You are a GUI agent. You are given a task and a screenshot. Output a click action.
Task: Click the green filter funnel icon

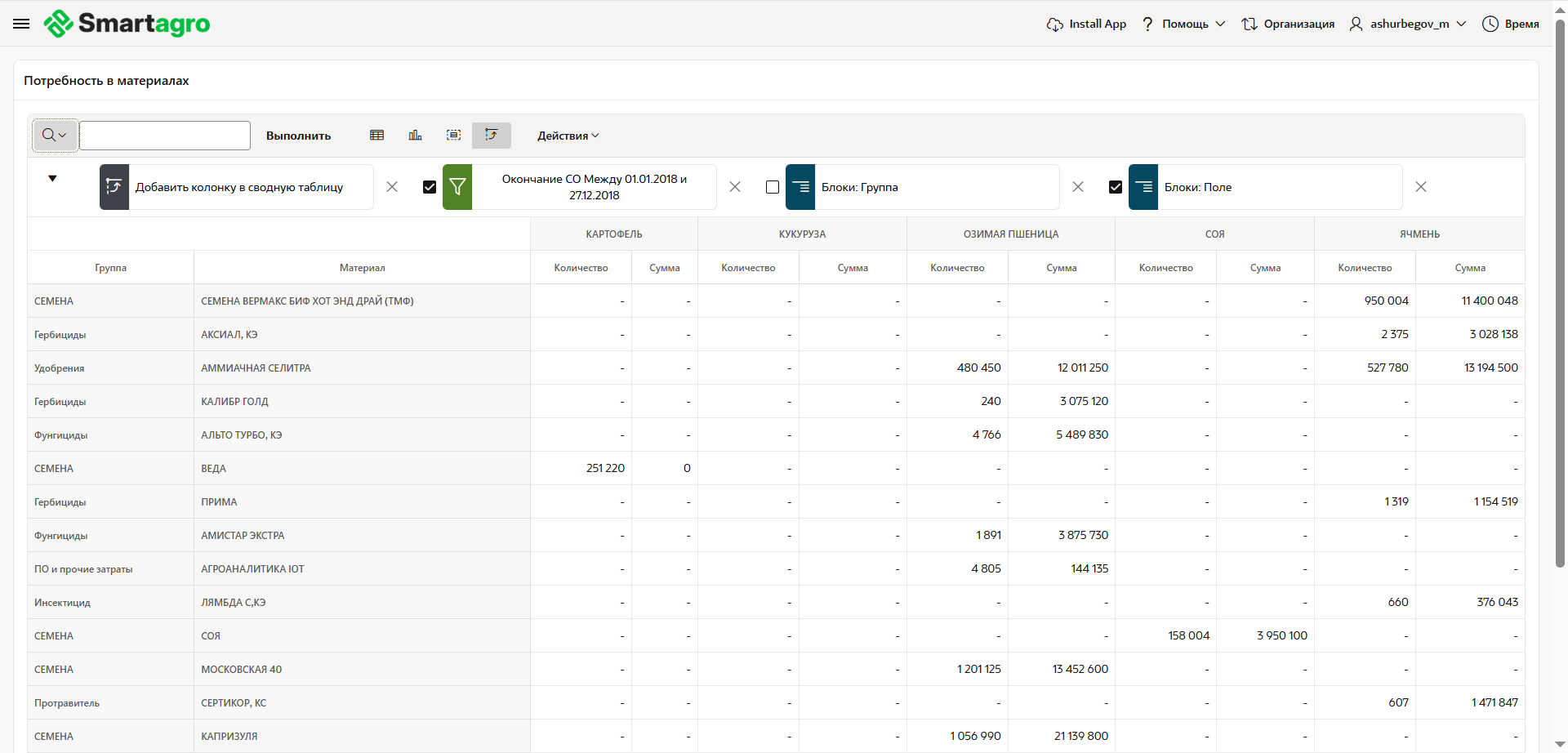click(x=457, y=187)
